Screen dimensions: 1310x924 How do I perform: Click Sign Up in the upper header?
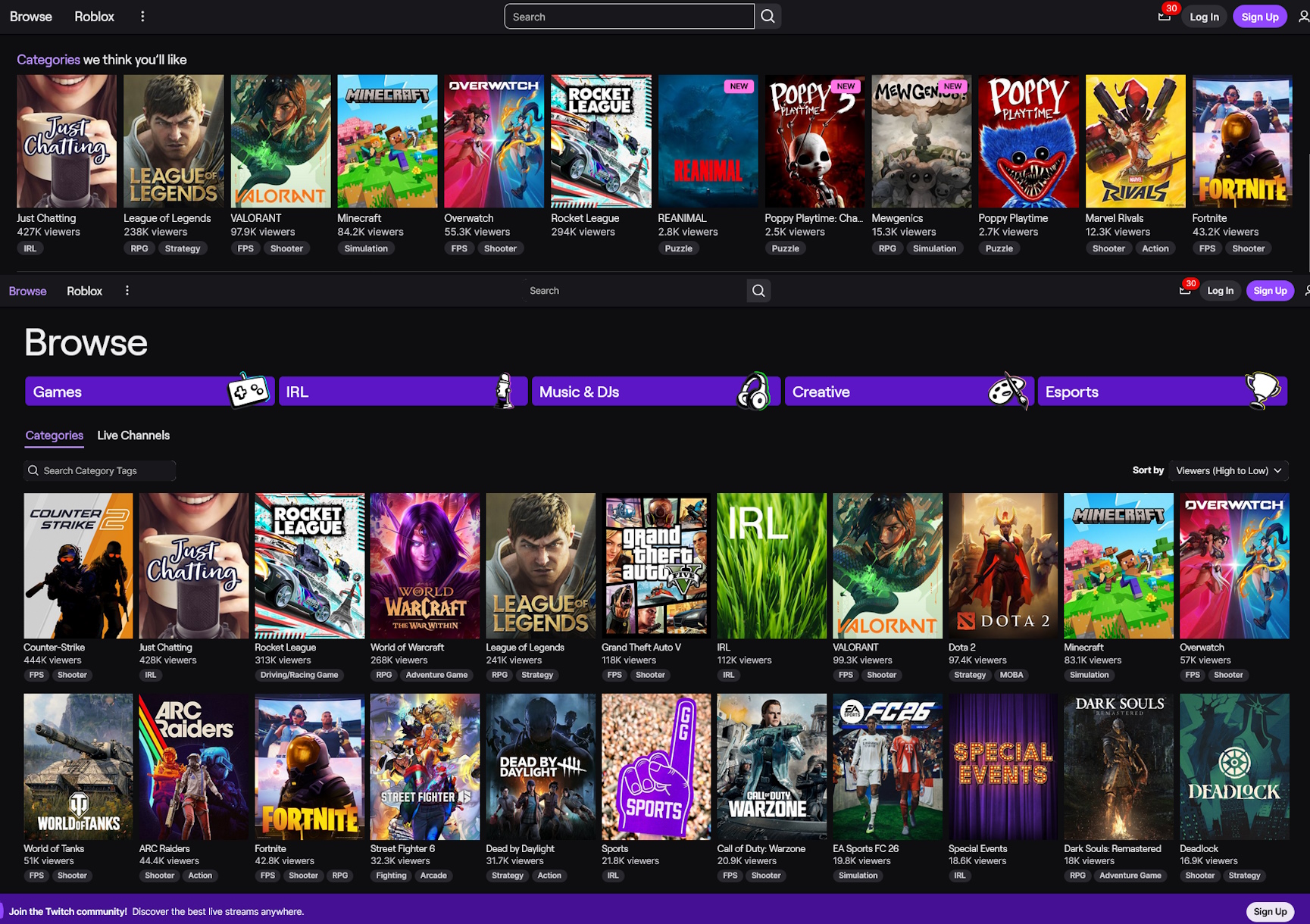(x=1260, y=17)
